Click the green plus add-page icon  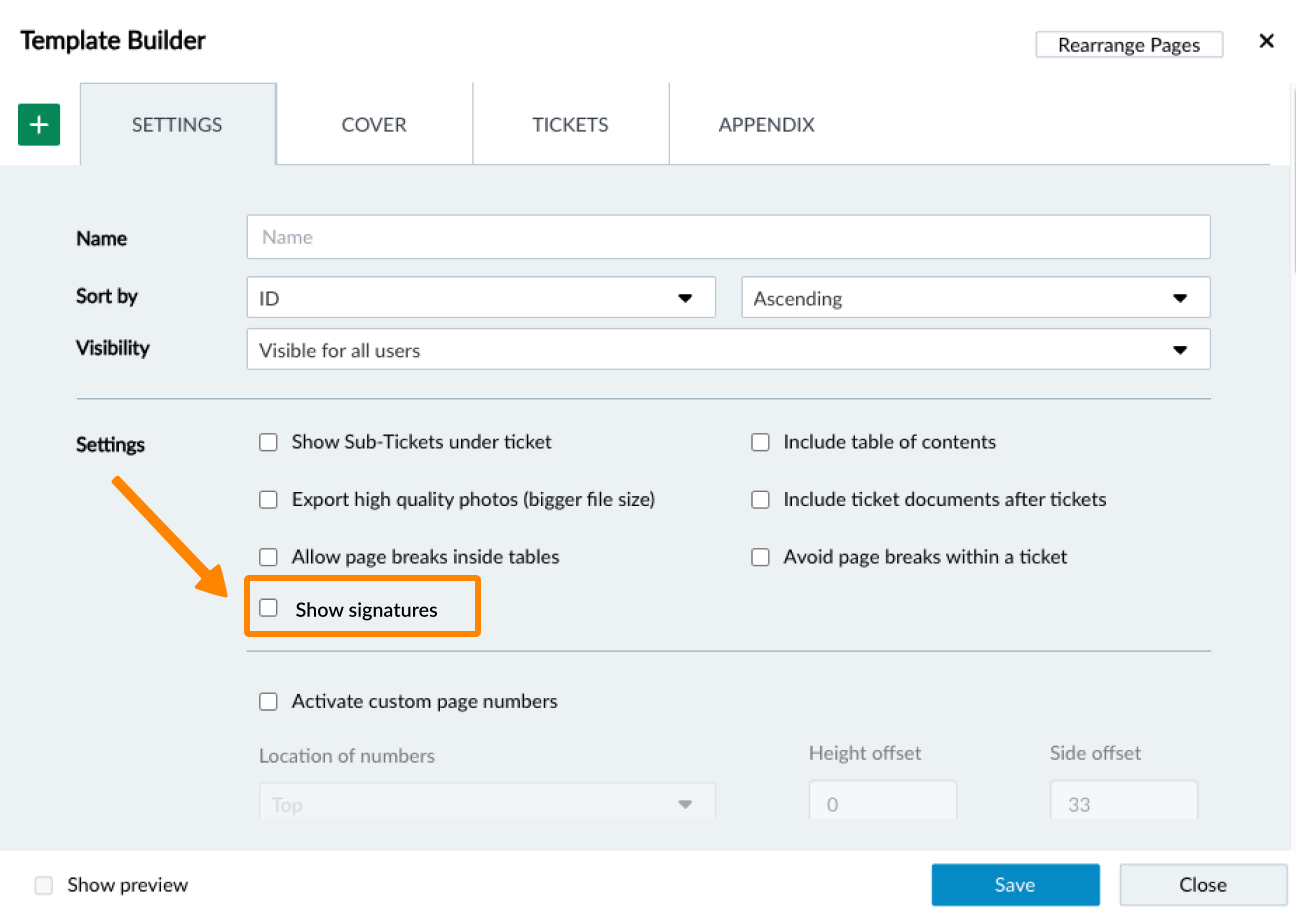pos(39,125)
